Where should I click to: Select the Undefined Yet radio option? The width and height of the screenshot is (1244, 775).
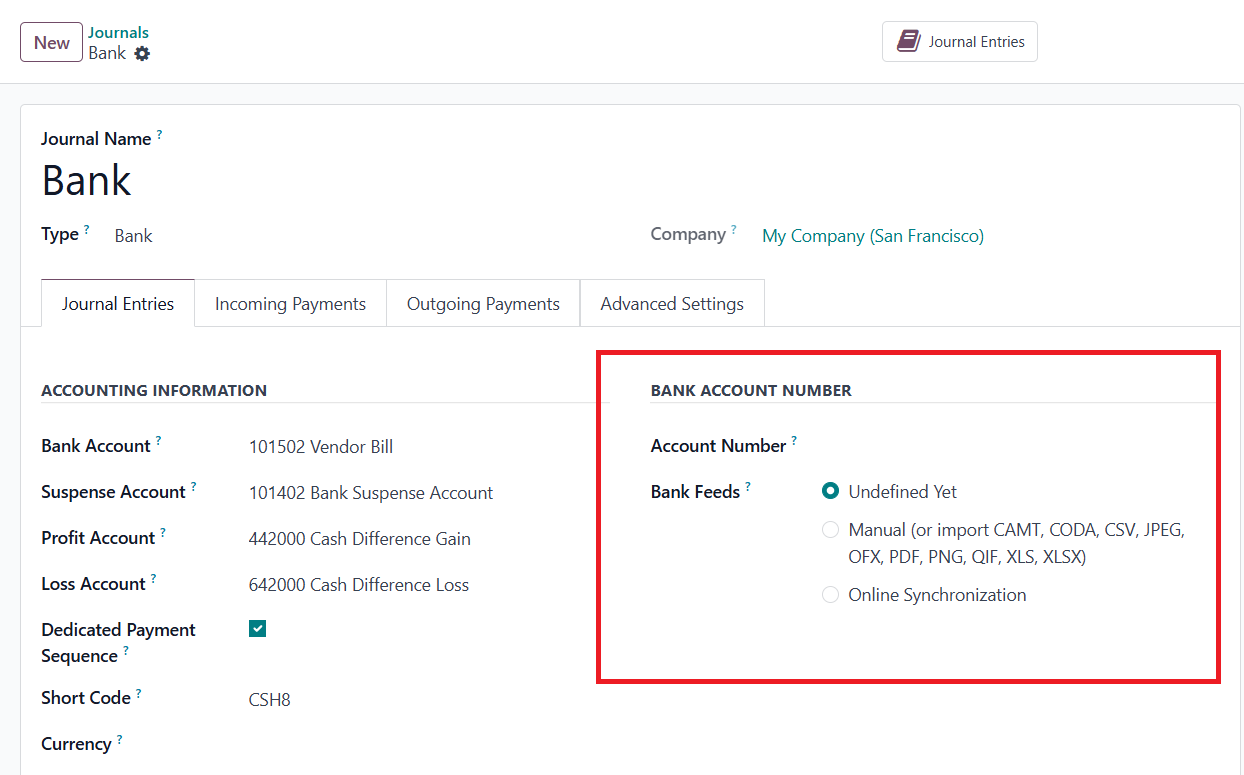[830, 491]
